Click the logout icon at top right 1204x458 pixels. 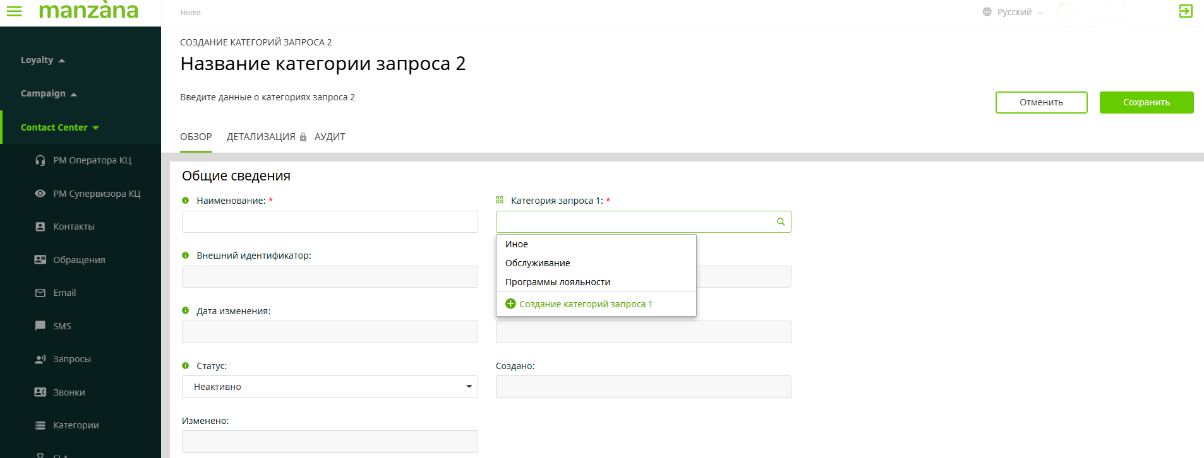[x=1186, y=12]
